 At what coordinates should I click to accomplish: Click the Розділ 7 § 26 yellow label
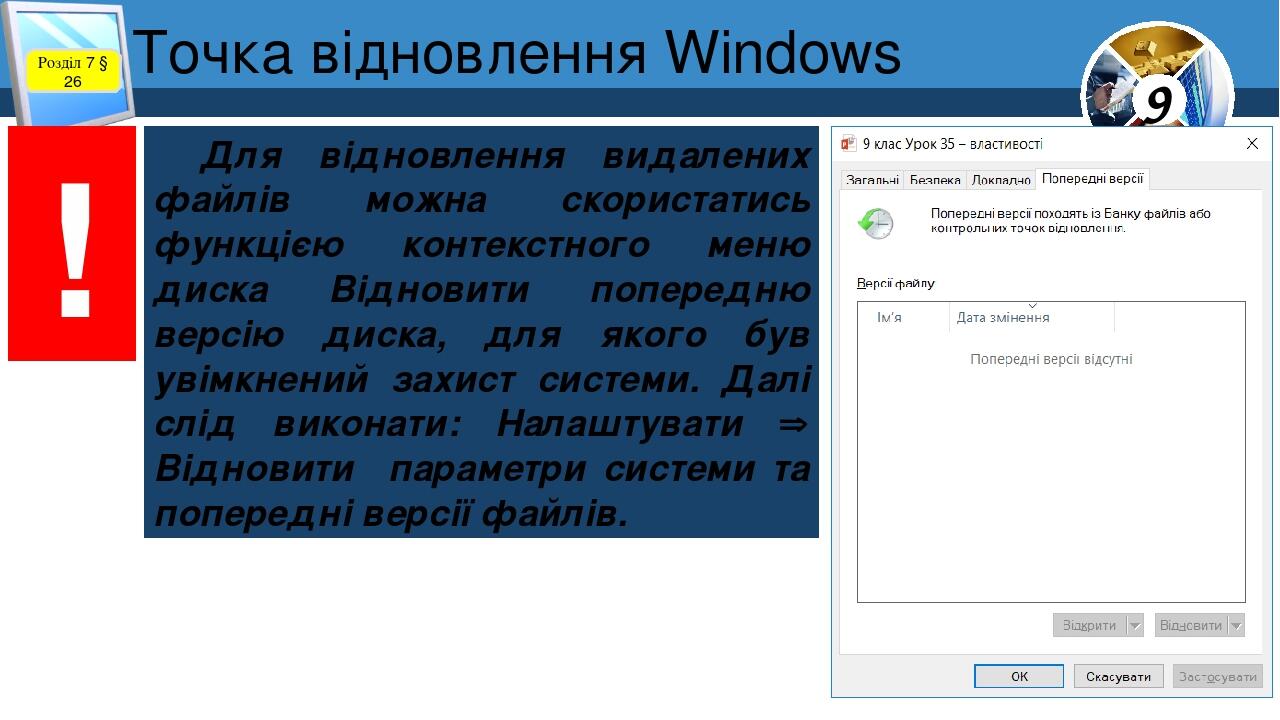[x=73, y=72]
